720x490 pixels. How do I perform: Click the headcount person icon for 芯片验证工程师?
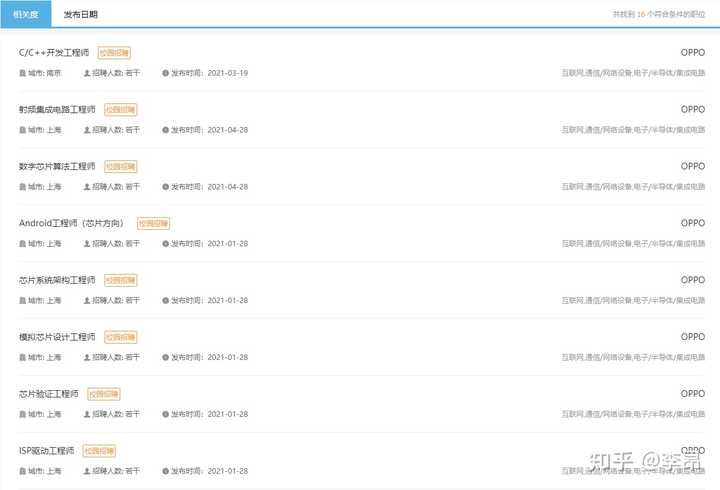87,414
